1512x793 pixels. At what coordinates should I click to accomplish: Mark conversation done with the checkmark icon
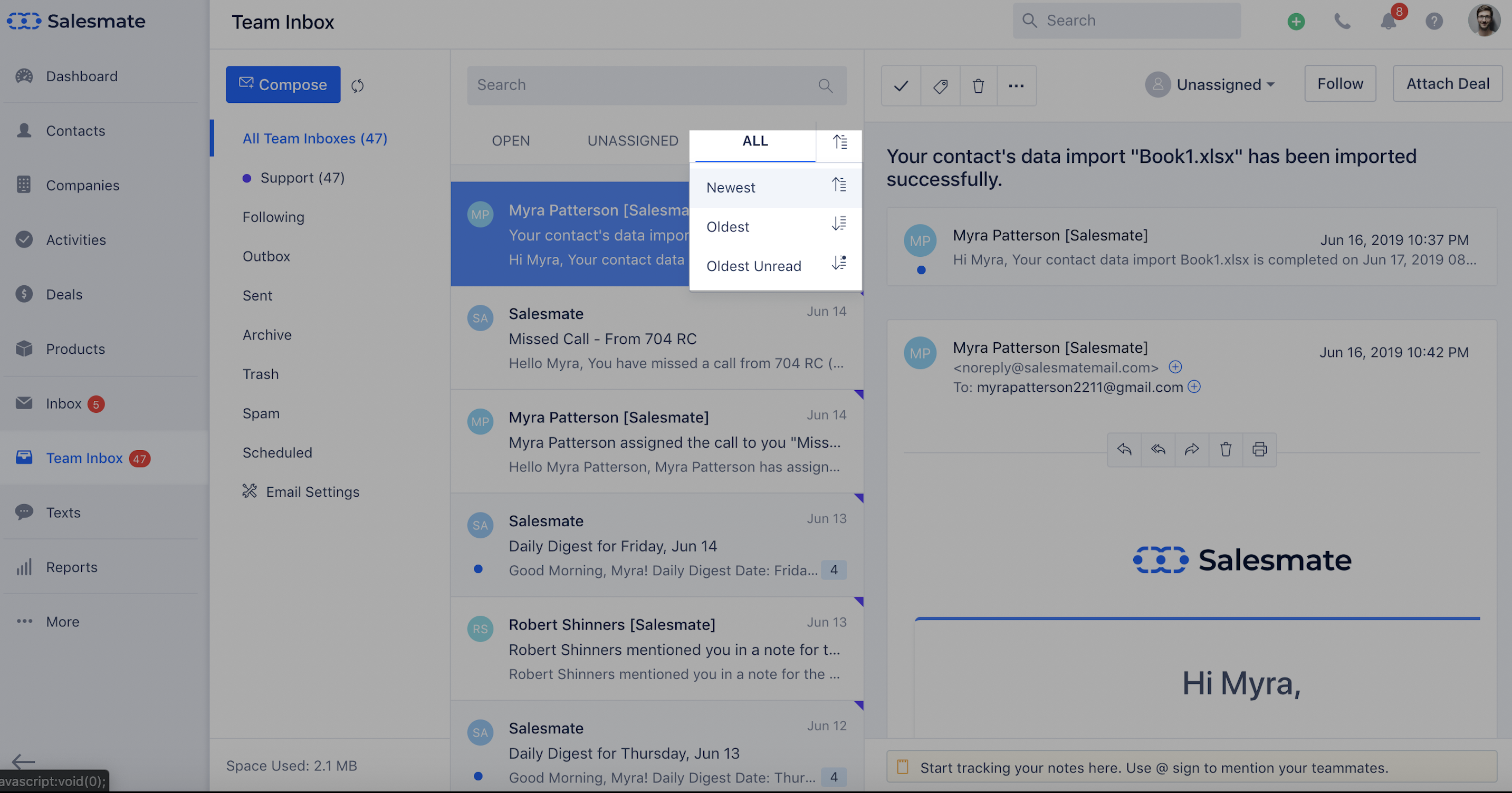[x=901, y=85]
